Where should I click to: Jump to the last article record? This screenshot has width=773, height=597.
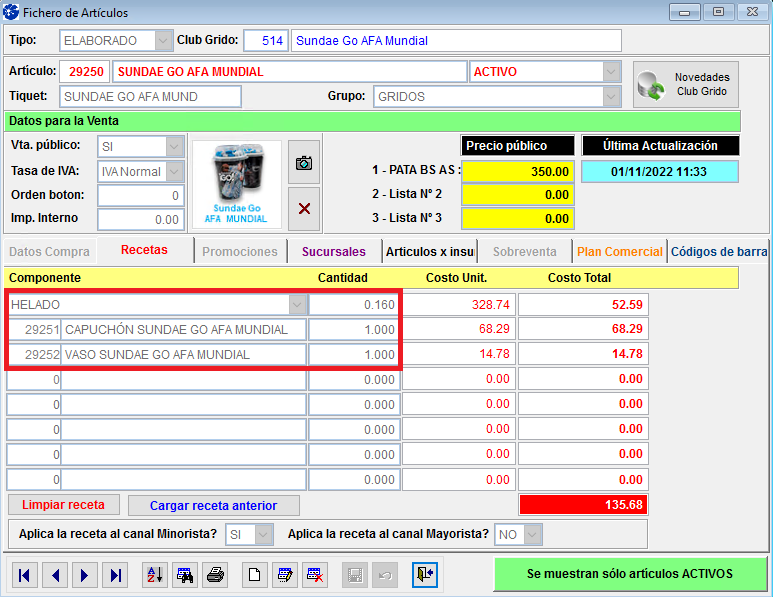(115, 575)
